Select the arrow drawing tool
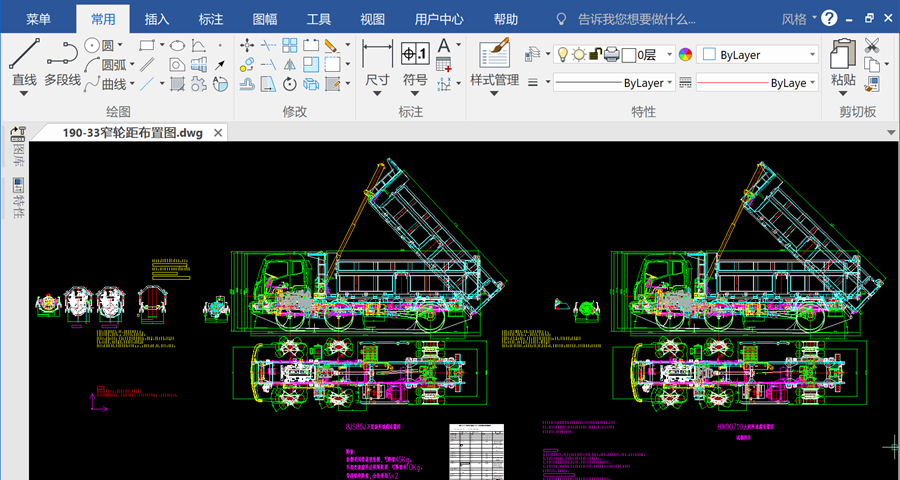900x480 pixels. pos(220,64)
